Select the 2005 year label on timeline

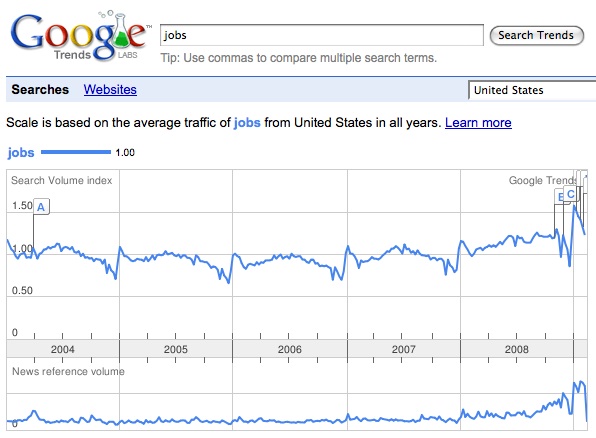[176, 349]
